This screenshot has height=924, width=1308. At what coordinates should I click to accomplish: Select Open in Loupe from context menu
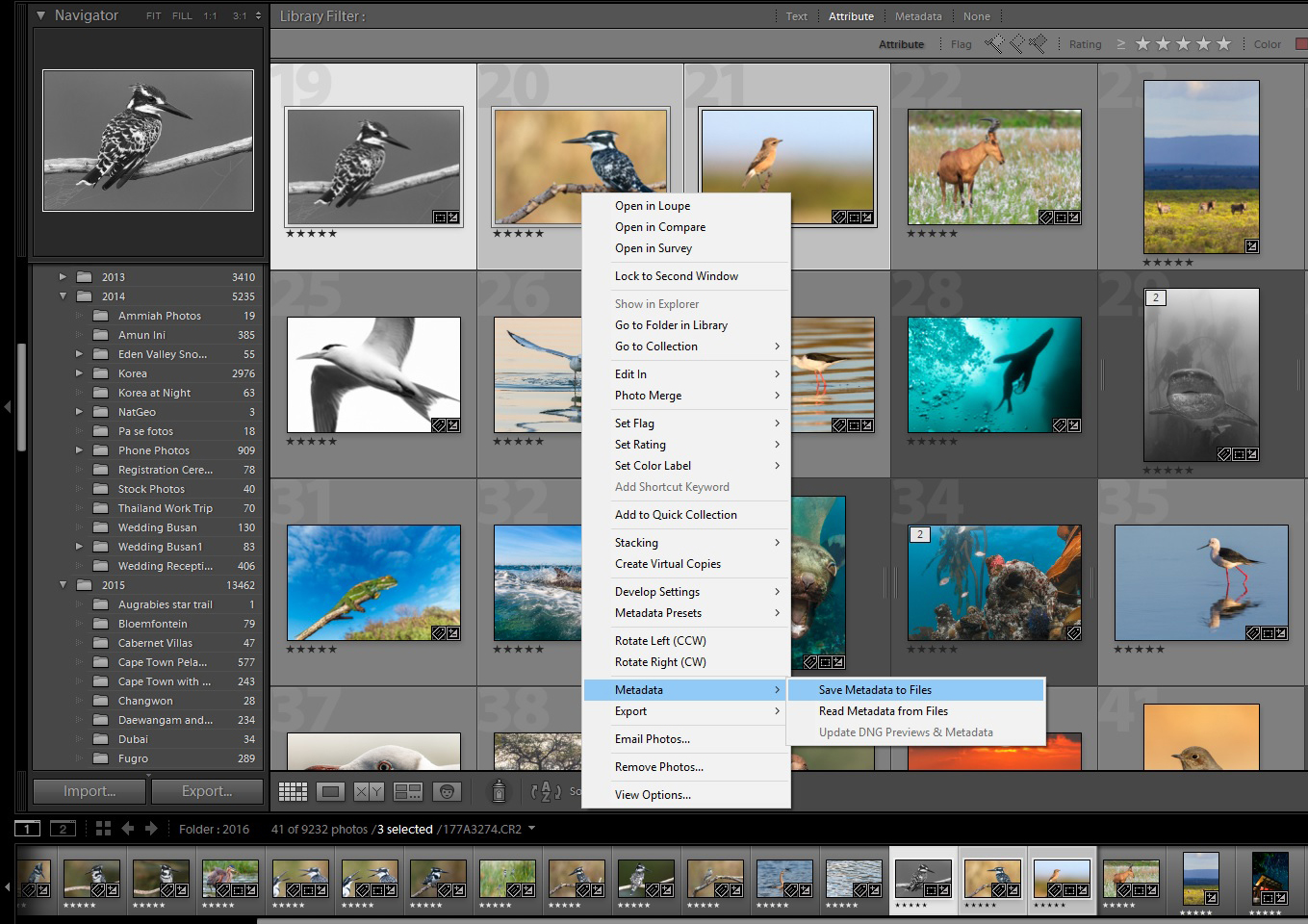687,206
